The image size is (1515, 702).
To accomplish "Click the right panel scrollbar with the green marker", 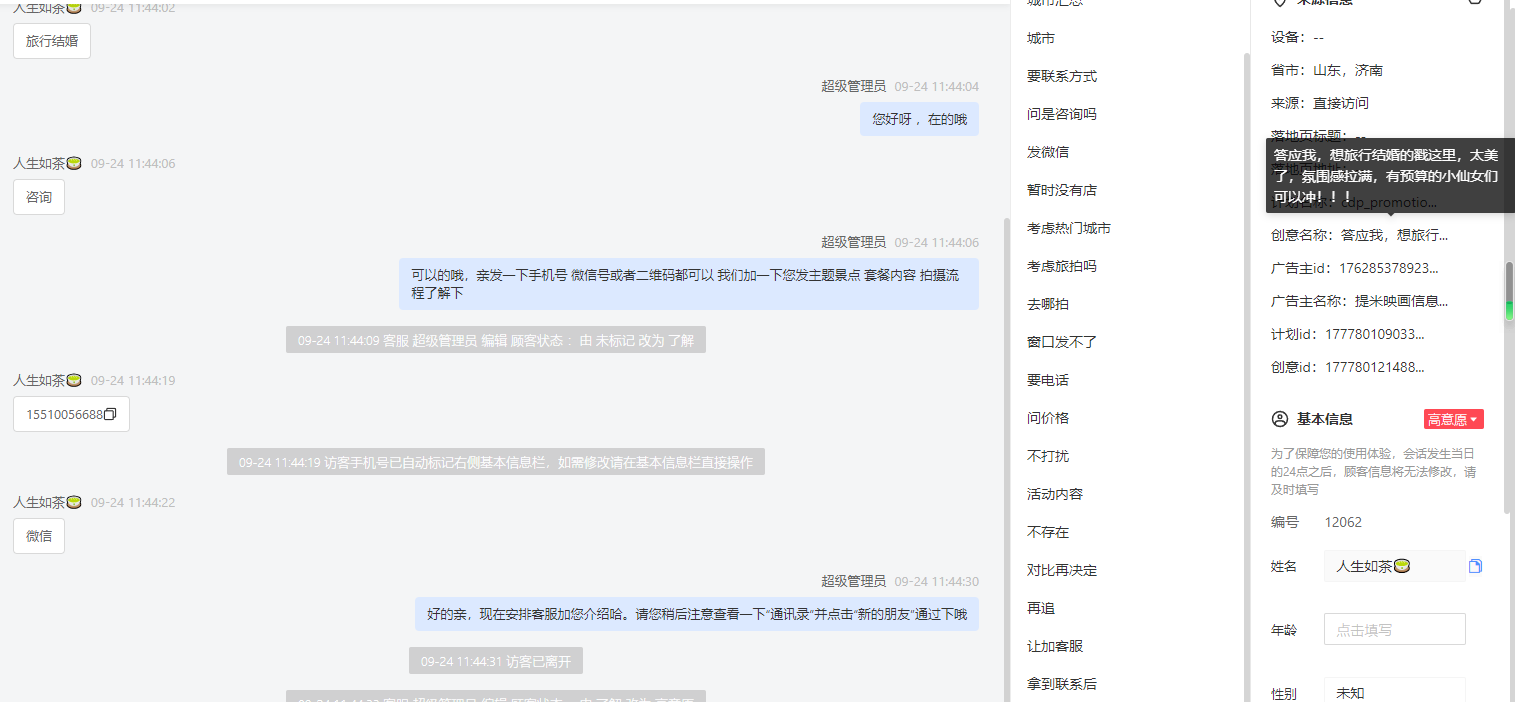I will coord(1510,291).
